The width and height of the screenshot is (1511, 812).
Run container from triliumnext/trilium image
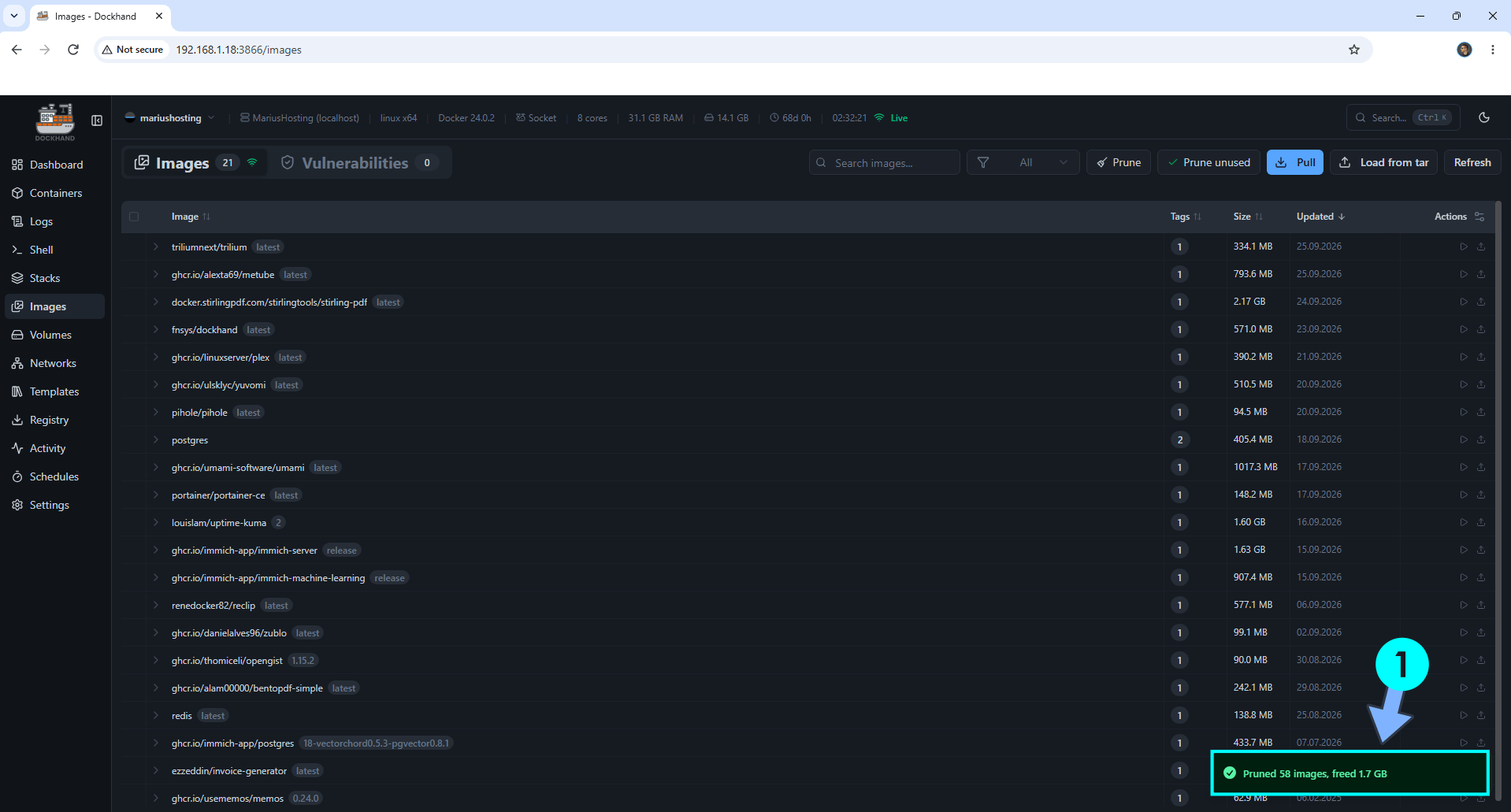pos(1464,247)
